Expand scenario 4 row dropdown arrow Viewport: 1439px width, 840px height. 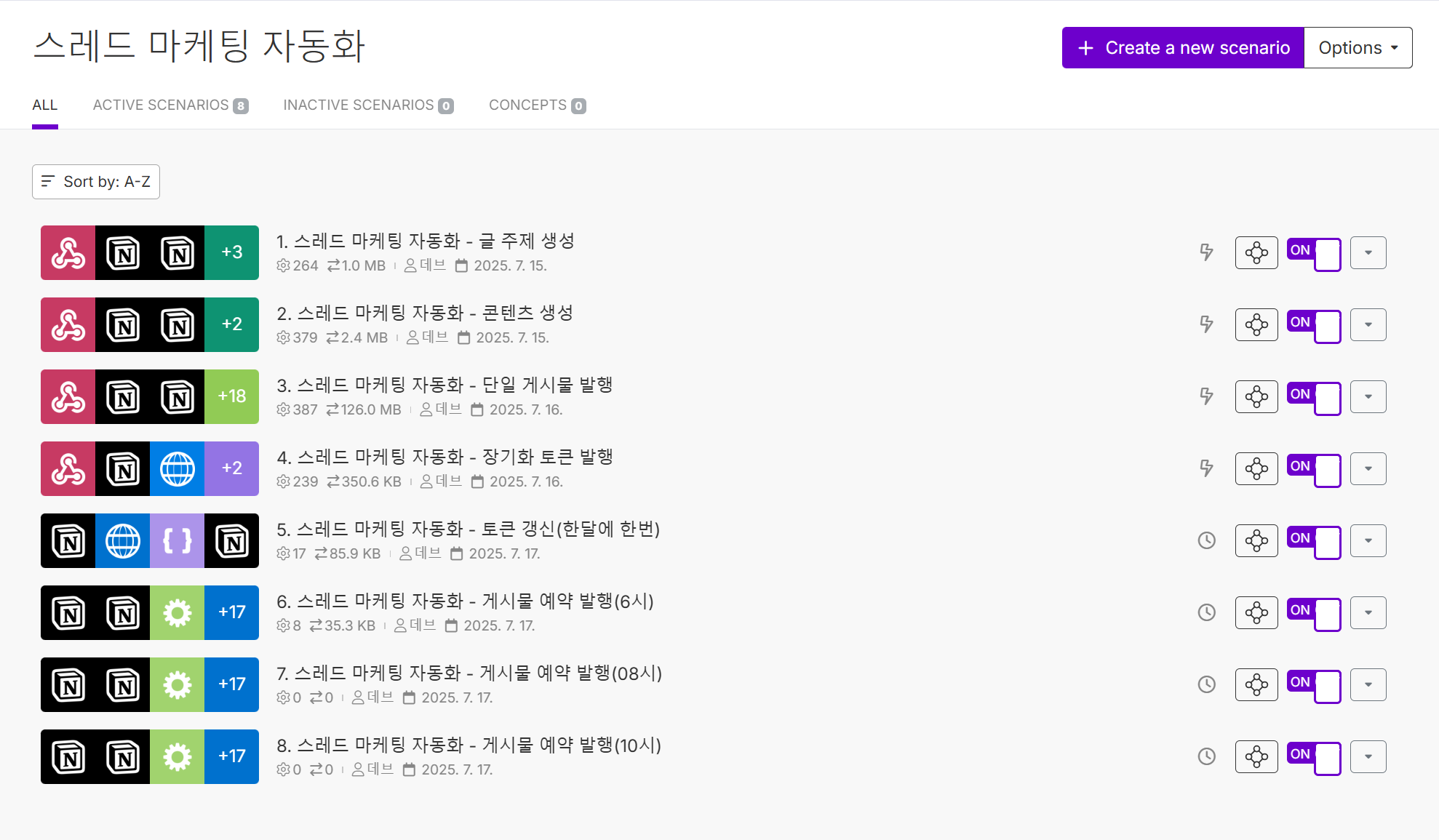pos(1368,468)
